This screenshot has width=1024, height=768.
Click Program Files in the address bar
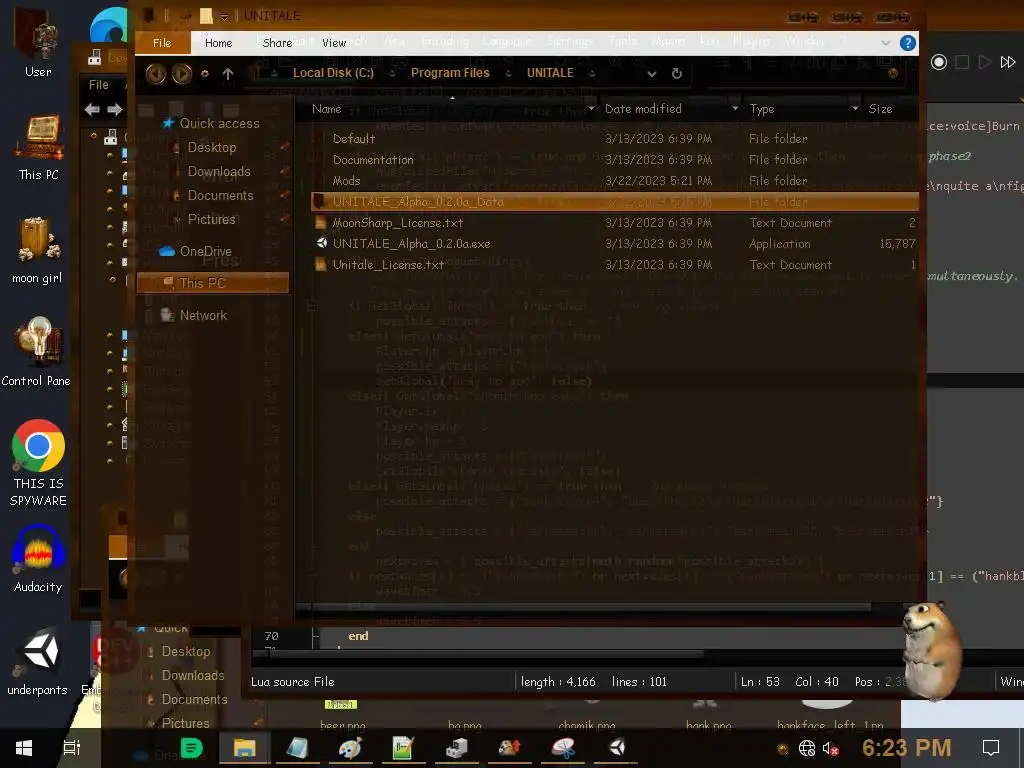pos(450,73)
